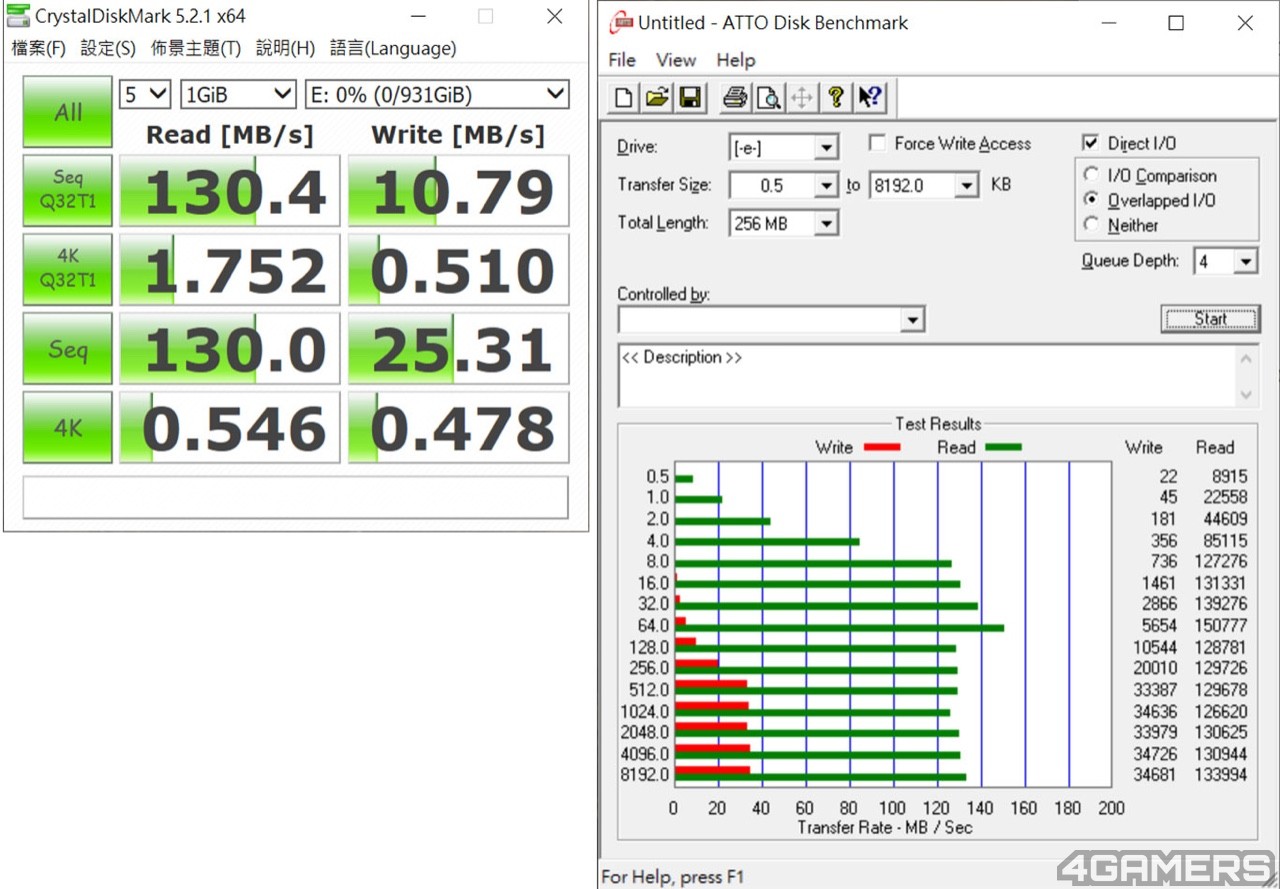
Task: Click the Seq Q32T1 test button
Action: (x=68, y=190)
